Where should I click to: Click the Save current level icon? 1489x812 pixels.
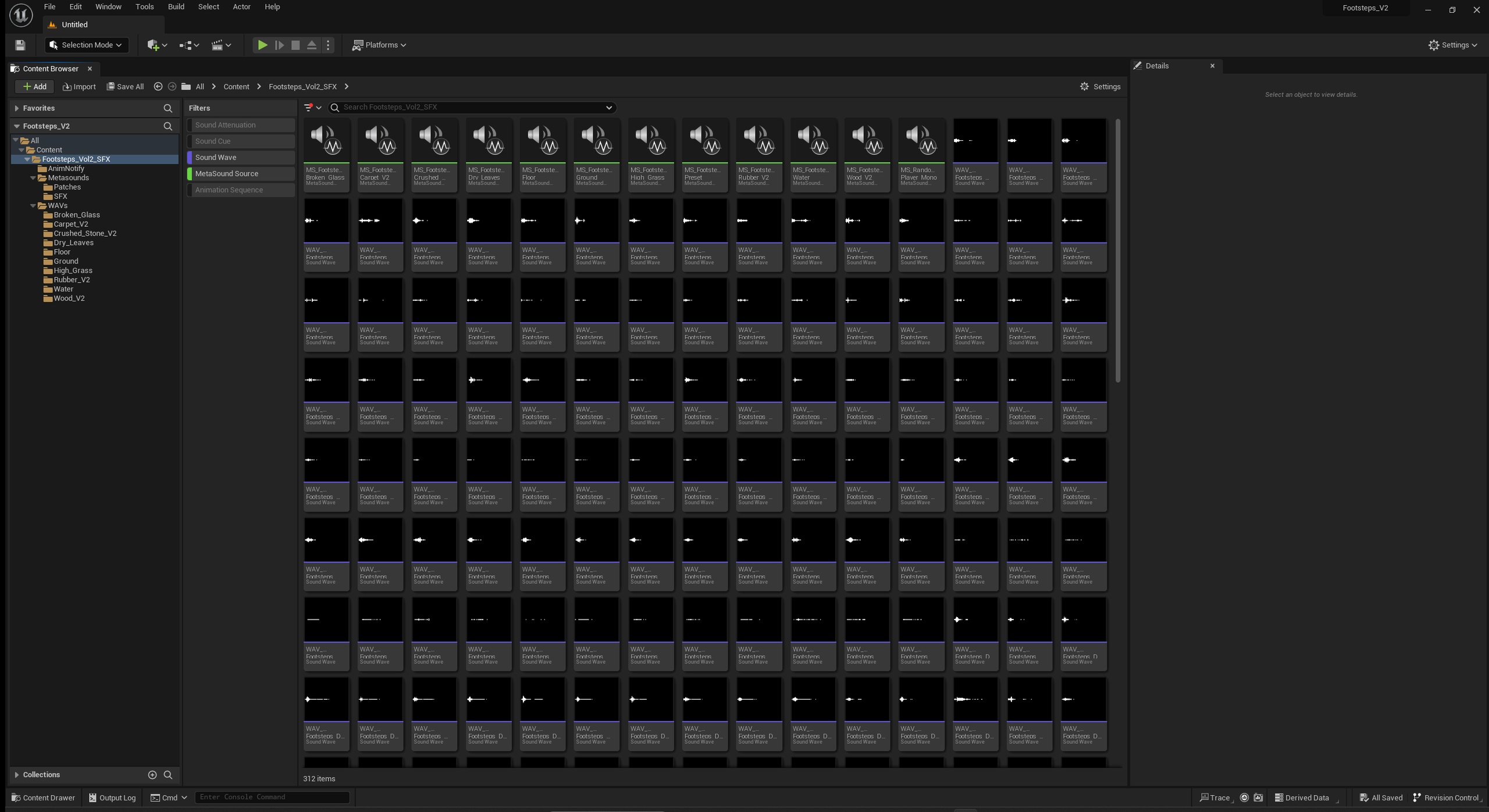pos(20,45)
